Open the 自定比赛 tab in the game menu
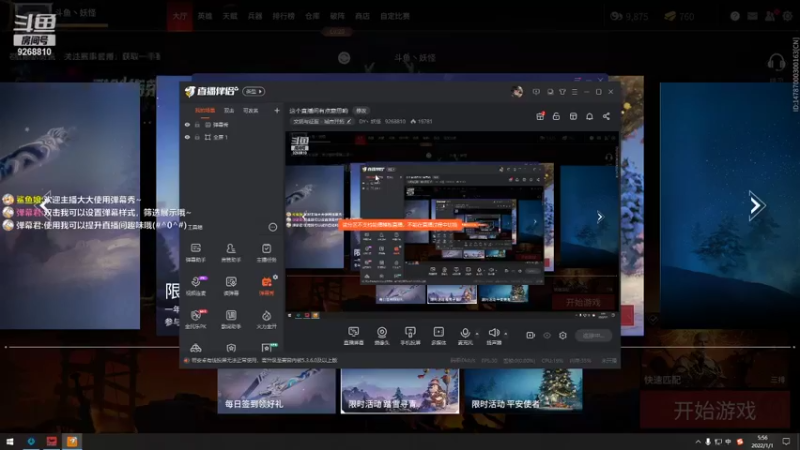This screenshot has width=800, height=450. (x=395, y=16)
